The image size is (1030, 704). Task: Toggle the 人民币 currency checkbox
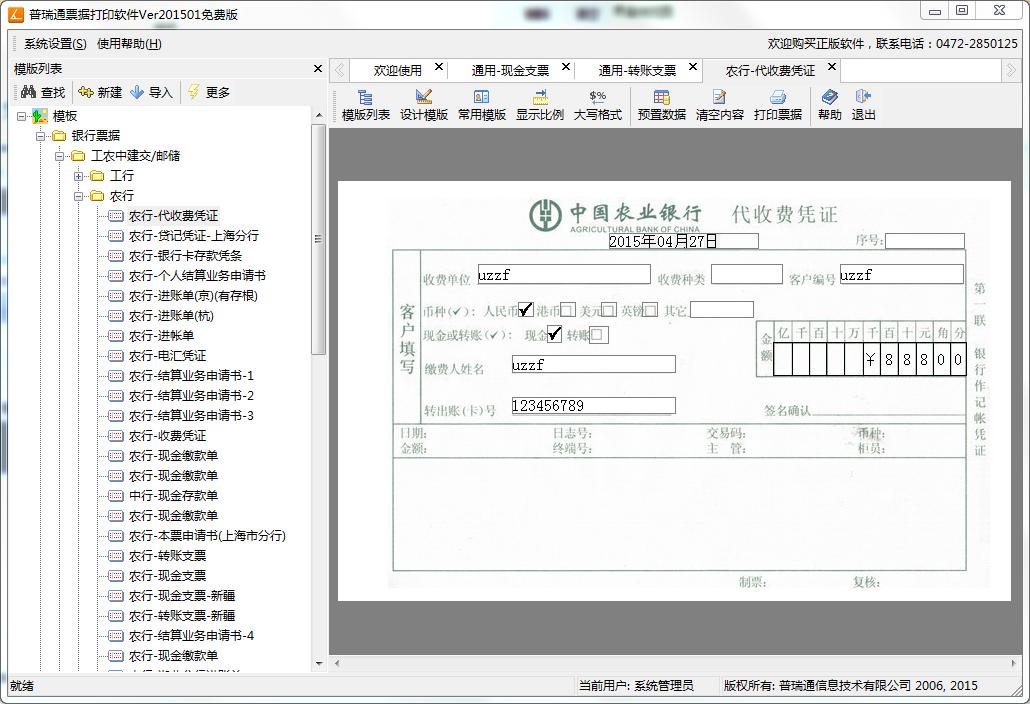point(526,309)
